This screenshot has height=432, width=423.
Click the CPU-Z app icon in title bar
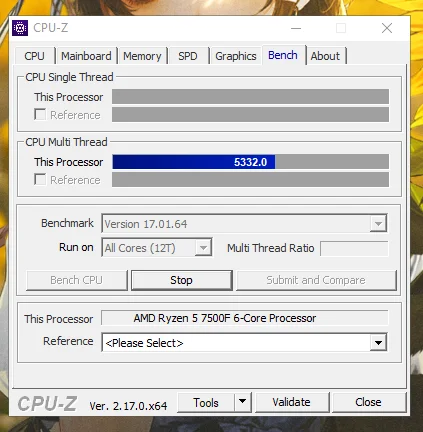tap(20, 28)
